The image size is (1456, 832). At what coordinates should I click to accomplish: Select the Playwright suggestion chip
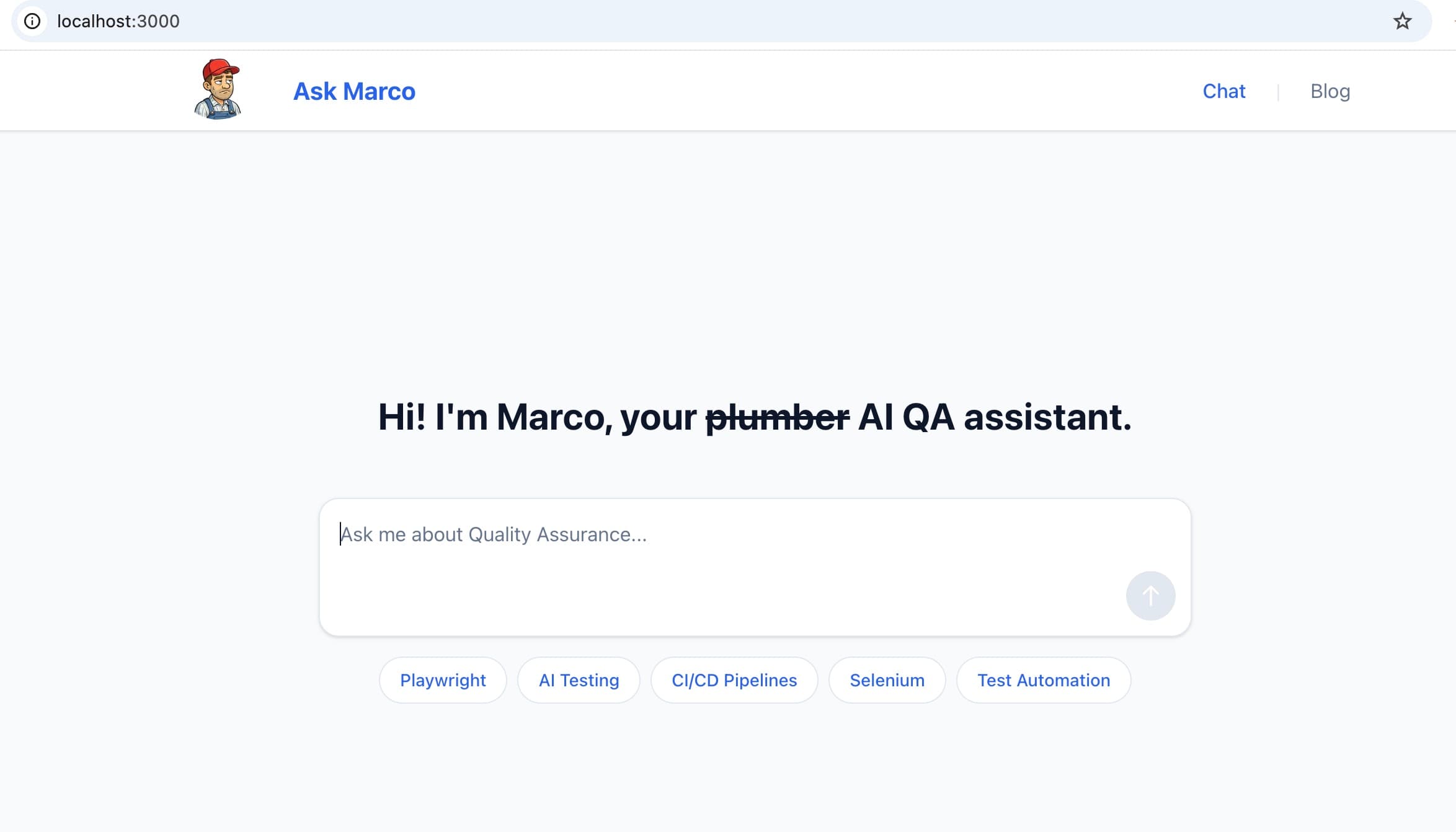coord(442,680)
